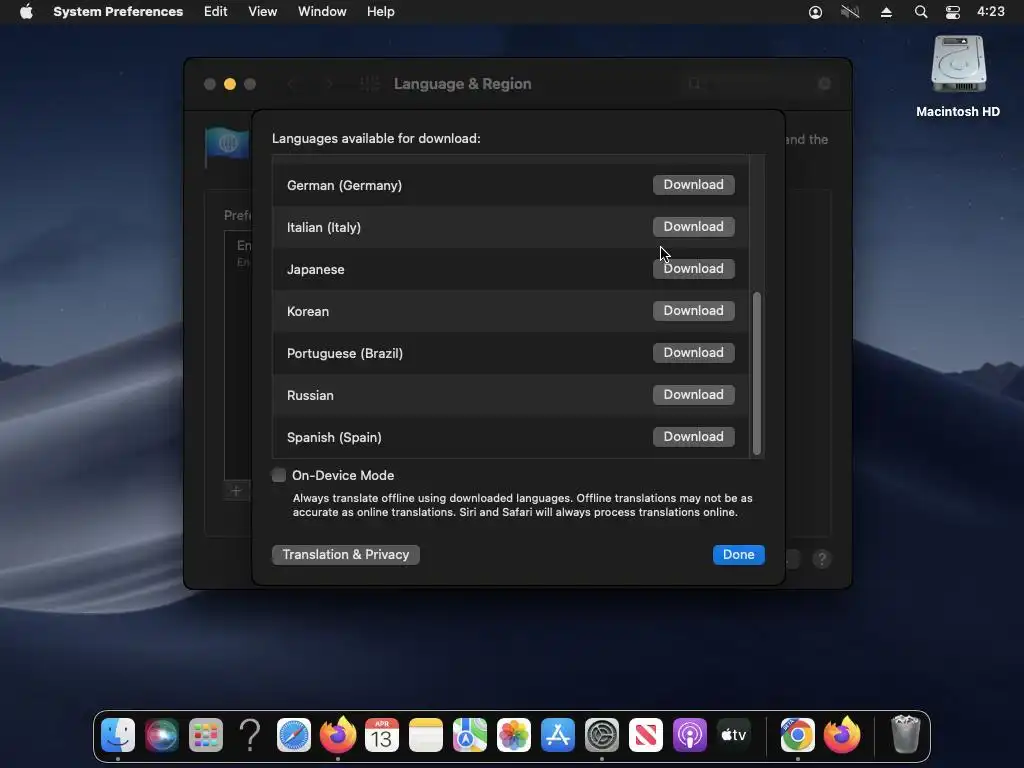Open the Apple menu

pyautogui.click(x=26, y=12)
